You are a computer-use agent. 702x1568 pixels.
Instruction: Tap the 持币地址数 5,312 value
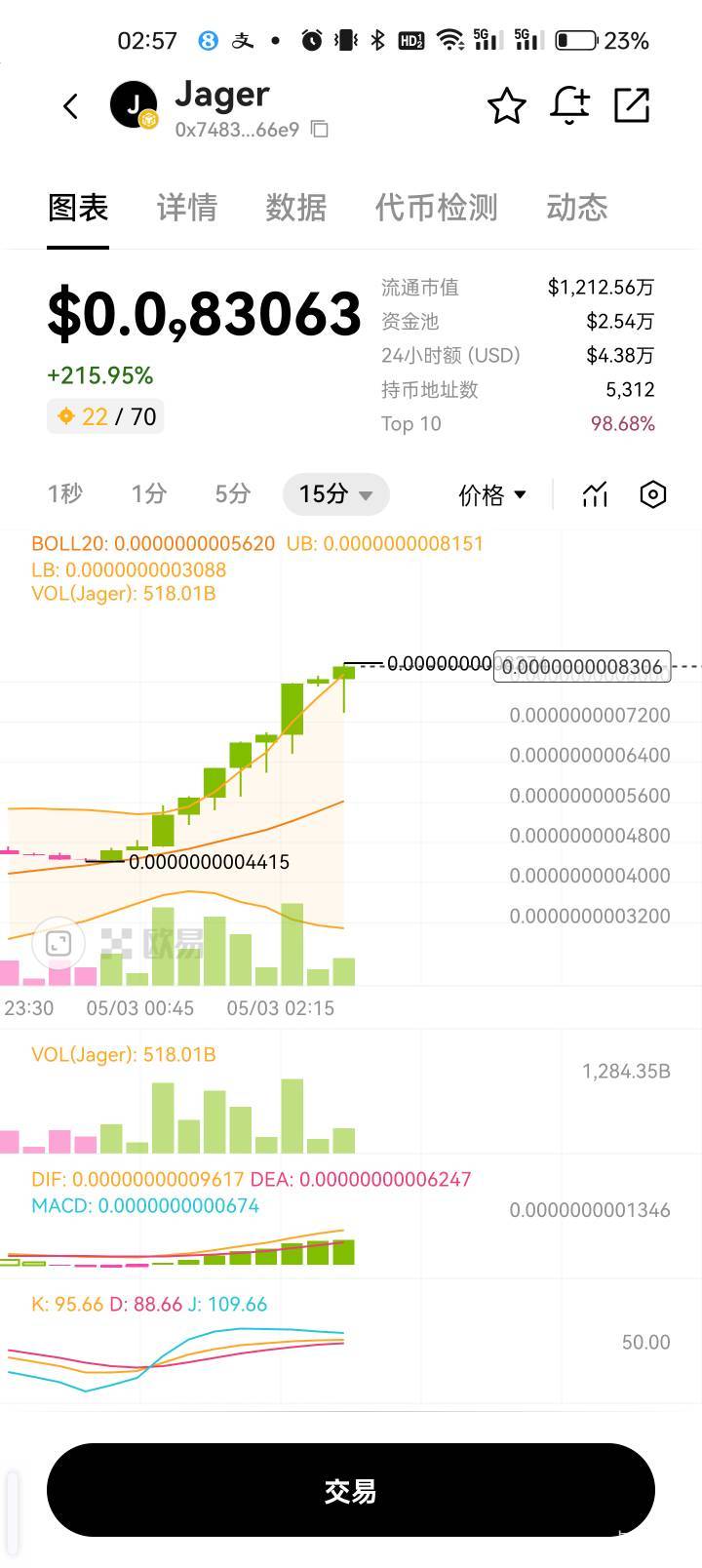click(630, 389)
